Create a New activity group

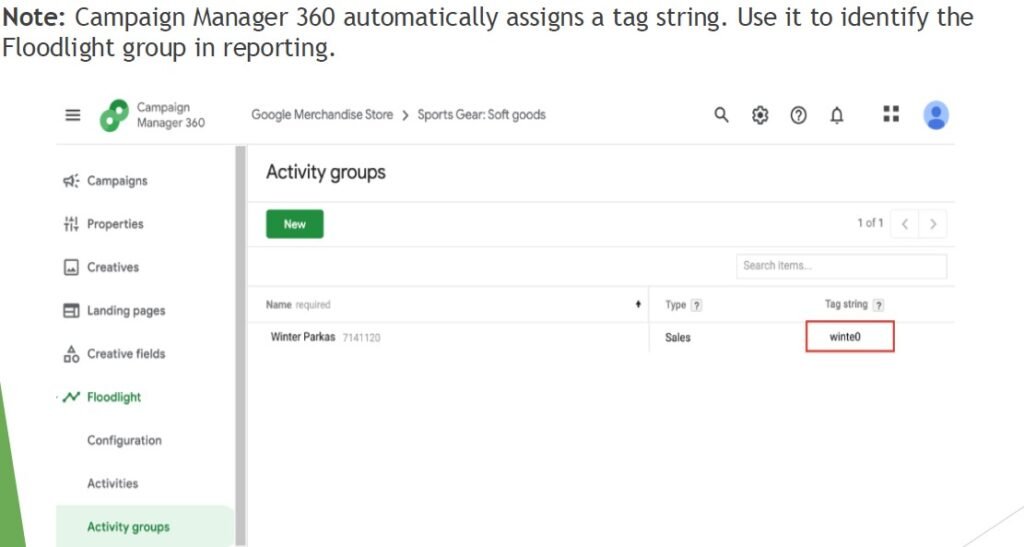click(295, 224)
